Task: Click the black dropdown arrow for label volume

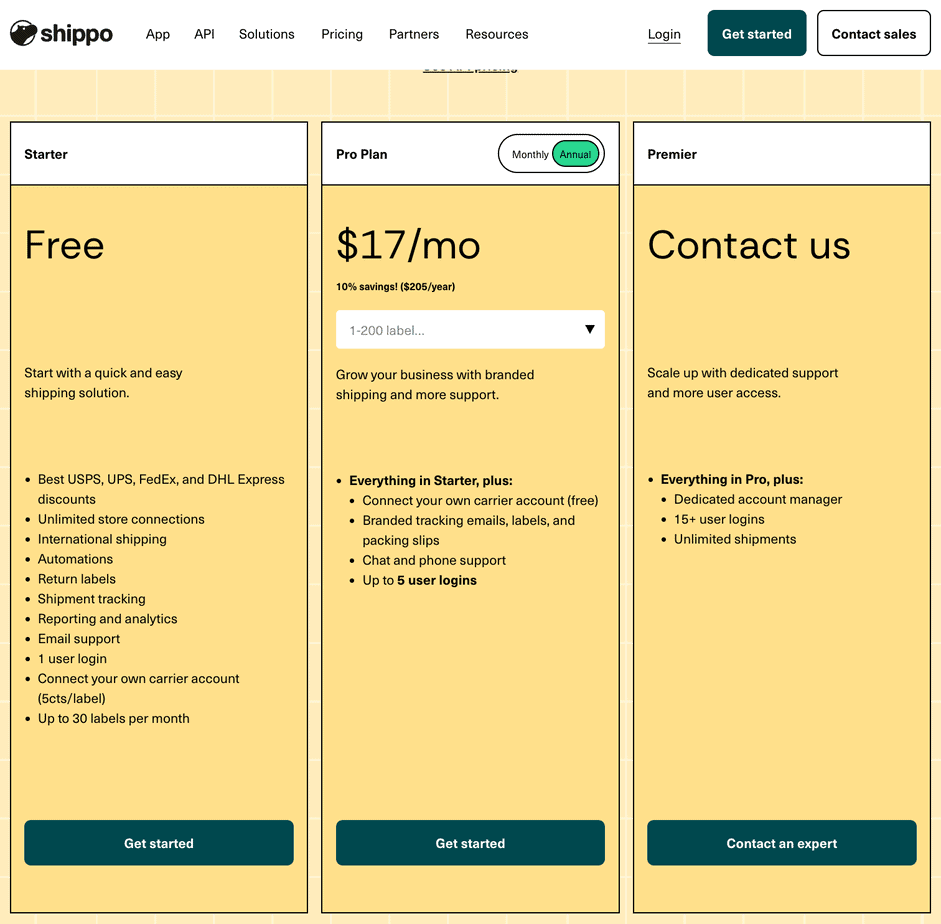Action: point(589,330)
